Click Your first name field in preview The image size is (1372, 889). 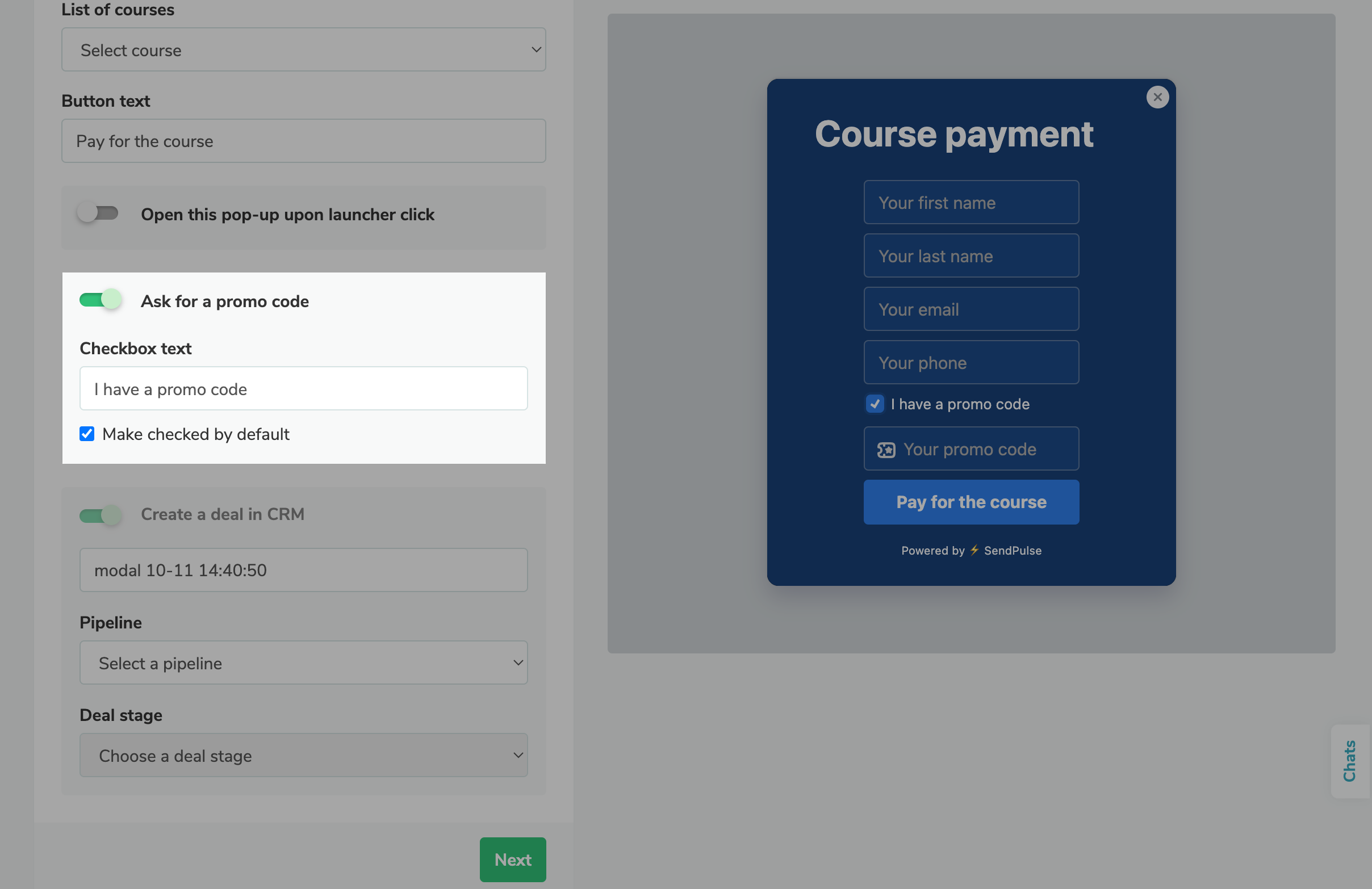pos(971,202)
